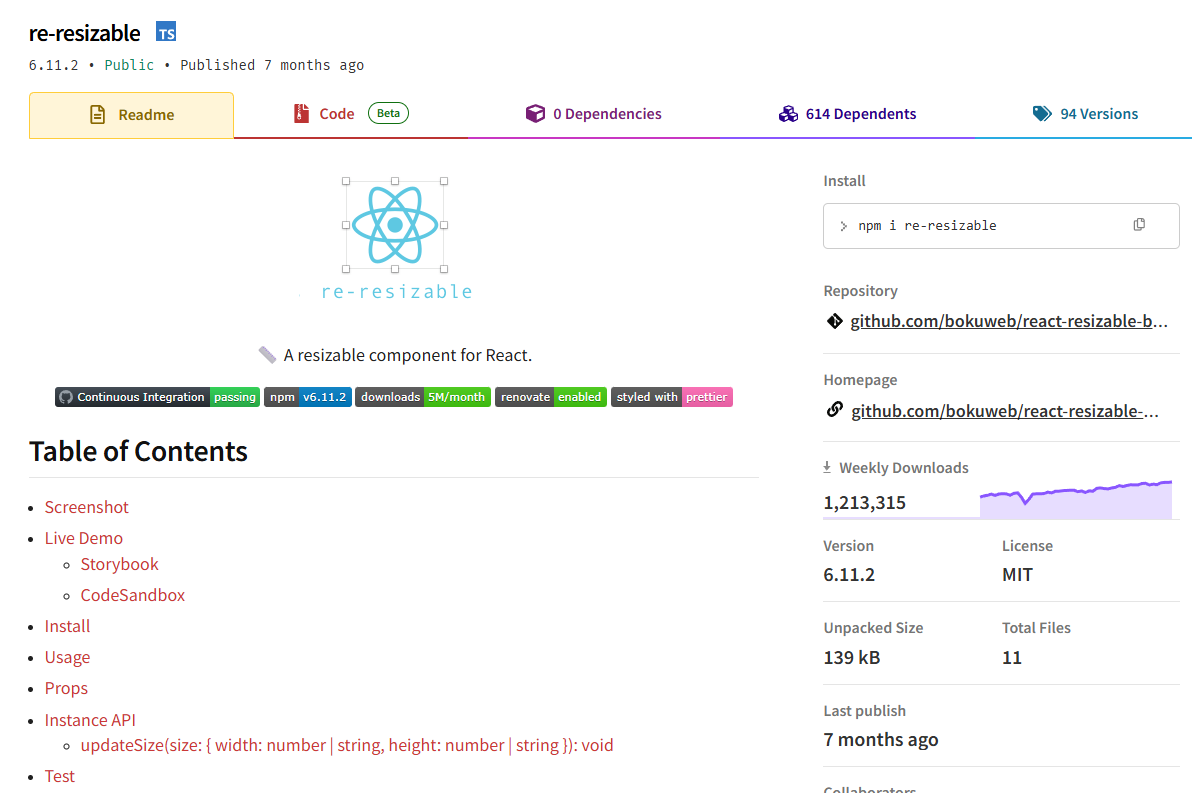Click the 'A resizable component for React.' text
The width and height of the screenshot is (1192, 793).
coord(407,355)
